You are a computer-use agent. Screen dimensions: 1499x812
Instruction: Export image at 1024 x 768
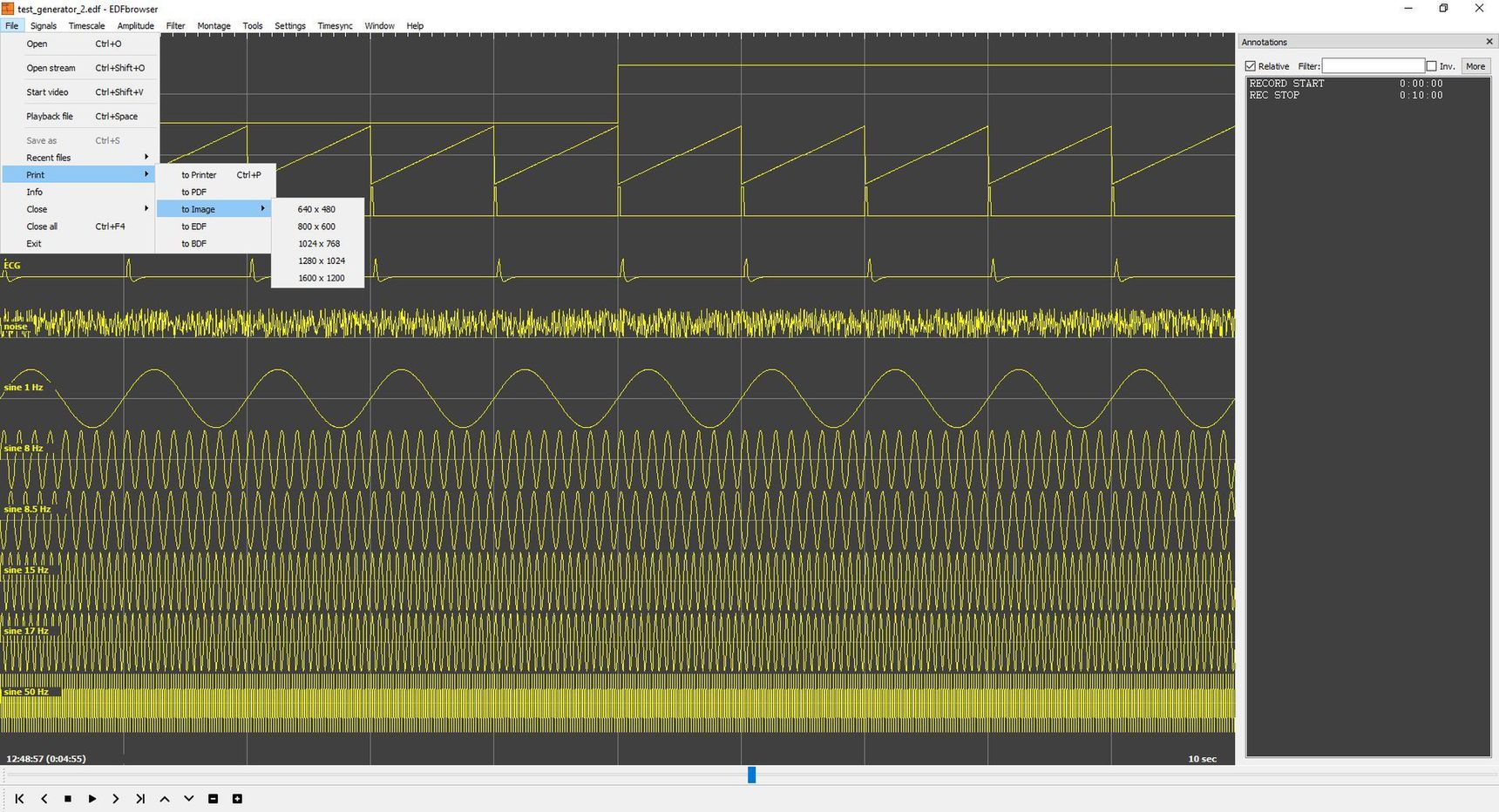coord(318,244)
